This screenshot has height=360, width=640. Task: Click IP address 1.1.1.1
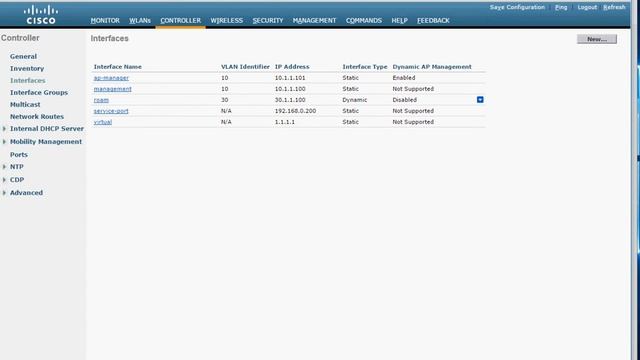coord(284,122)
